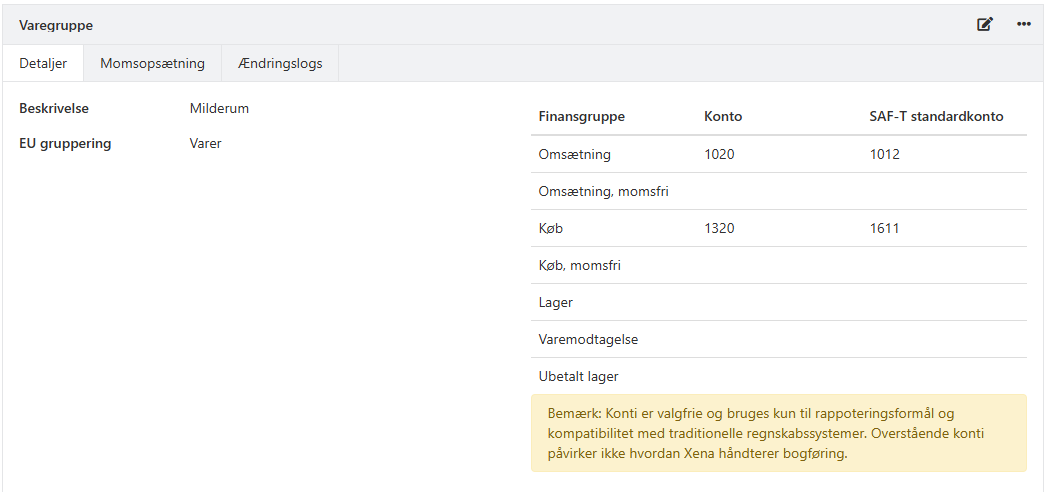
Task: Click account number 1320 for Køb
Action: point(719,229)
